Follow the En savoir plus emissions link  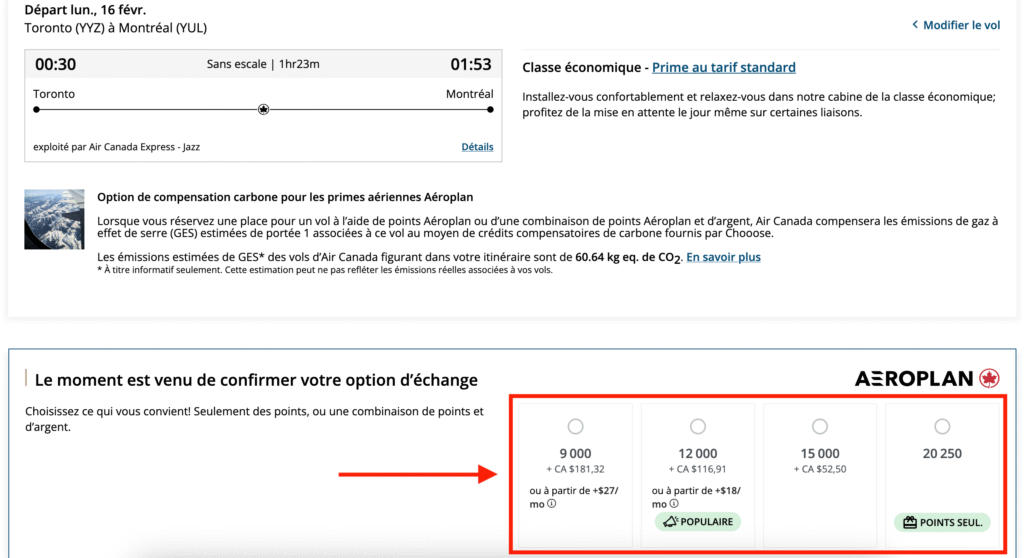point(723,257)
